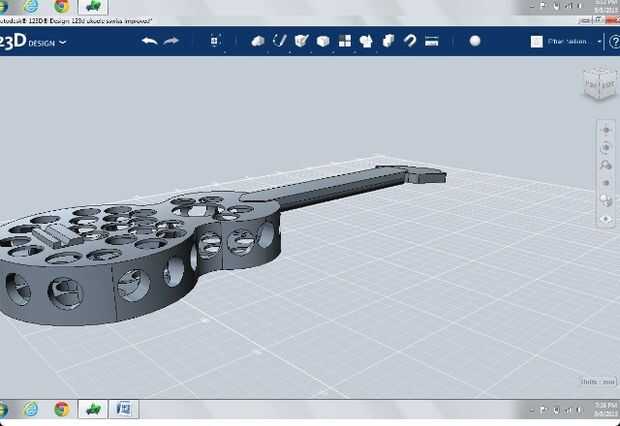Image resolution: width=620 pixels, height=426 pixels.
Task: Open the visual style sphere options
Action: click(x=606, y=201)
